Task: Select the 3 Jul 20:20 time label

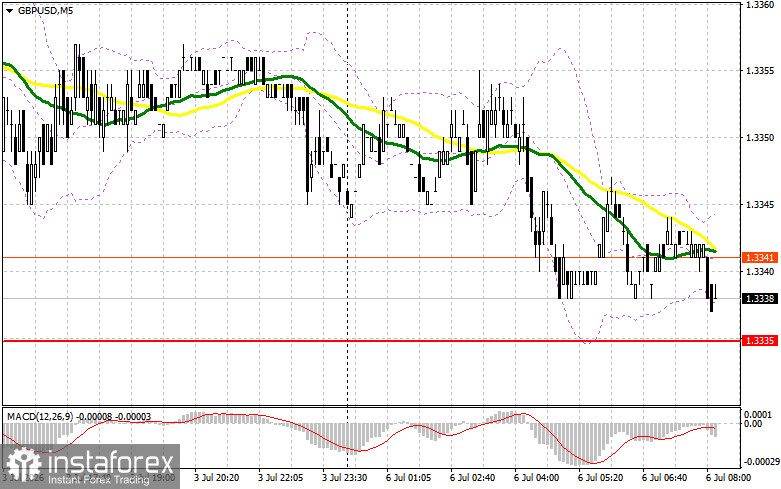Action: 217,478
